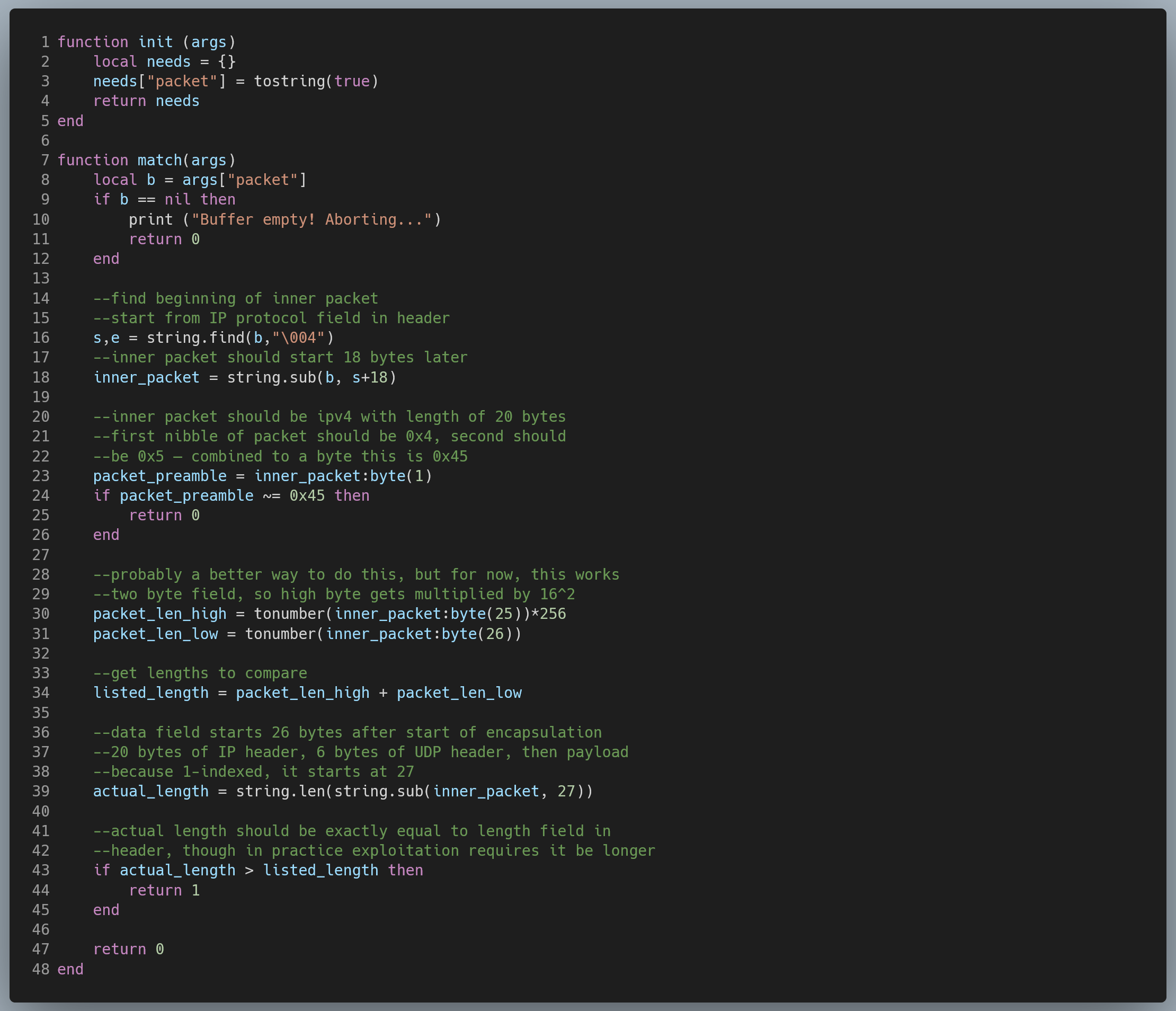This screenshot has height=1011, width=1176.
Task: Click 'actual_length' assignment on line 39
Action: [150, 791]
